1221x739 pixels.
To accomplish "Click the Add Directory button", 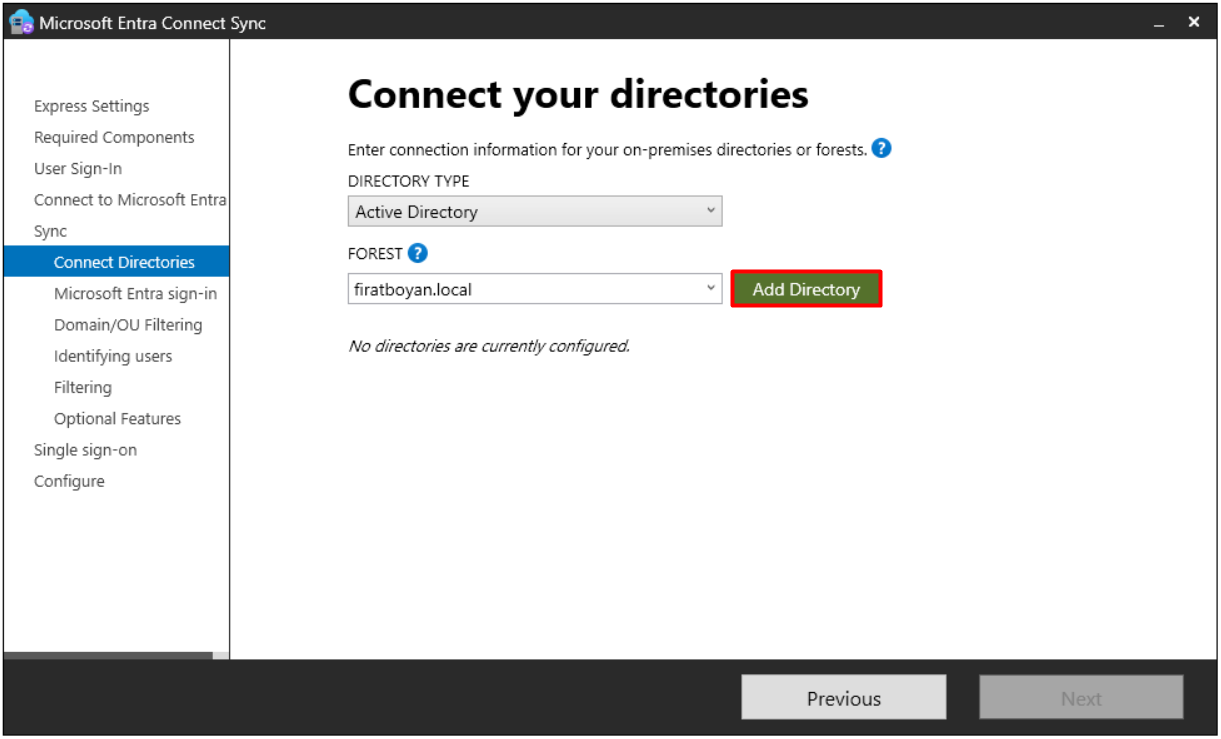I will click(x=806, y=289).
